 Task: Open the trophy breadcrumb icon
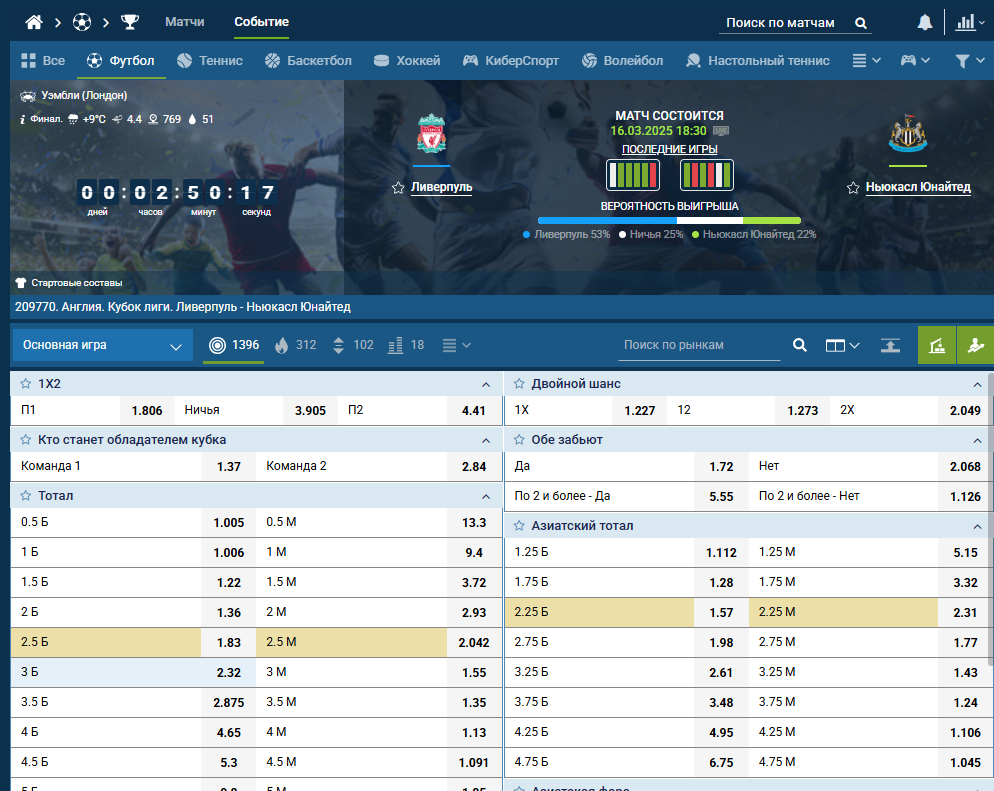(x=130, y=22)
